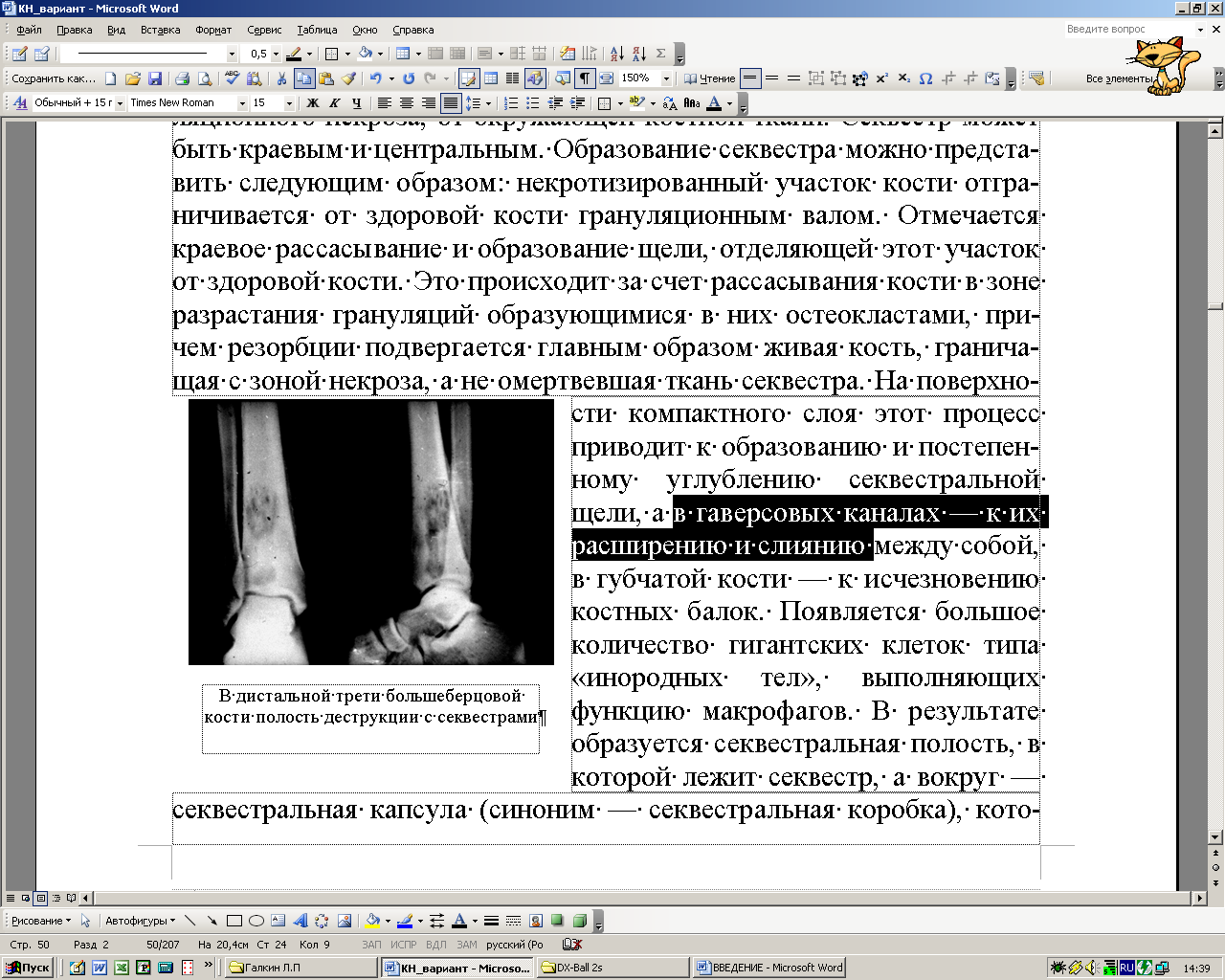This screenshot has height=980, width=1225.
Task: Set the justified text alignment
Action: coord(450,102)
